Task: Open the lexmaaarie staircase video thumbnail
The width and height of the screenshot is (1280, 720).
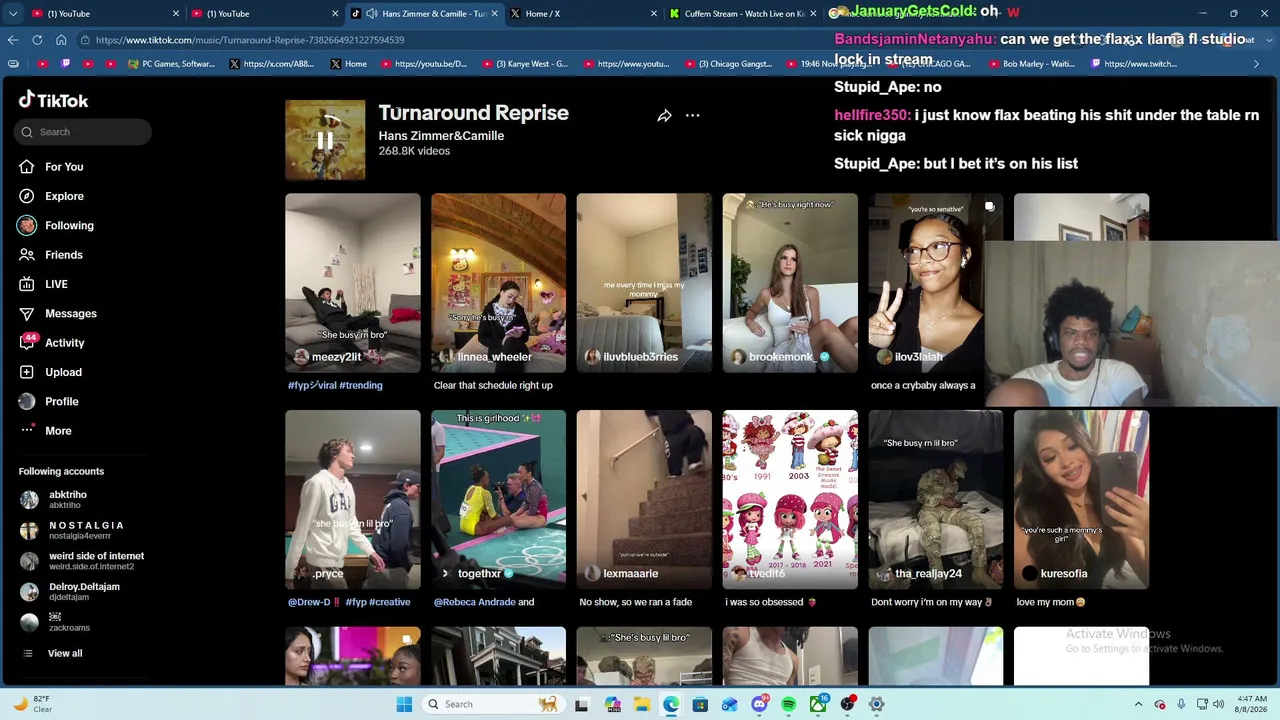Action: click(644, 500)
